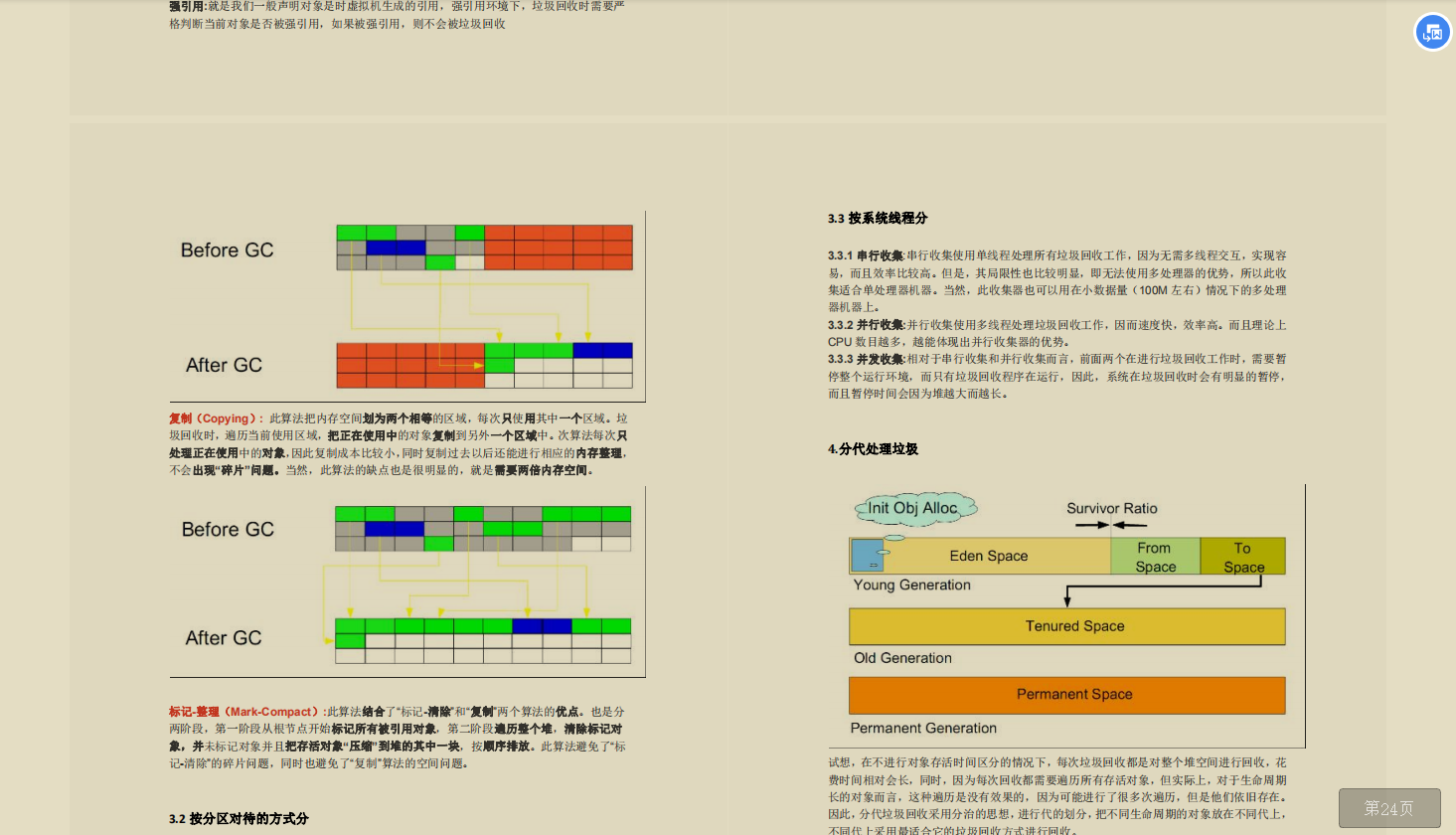This screenshot has width=1456, height=835.
Task: Select the text 3.3.2 并行收集
Action: (x=866, y=325)
